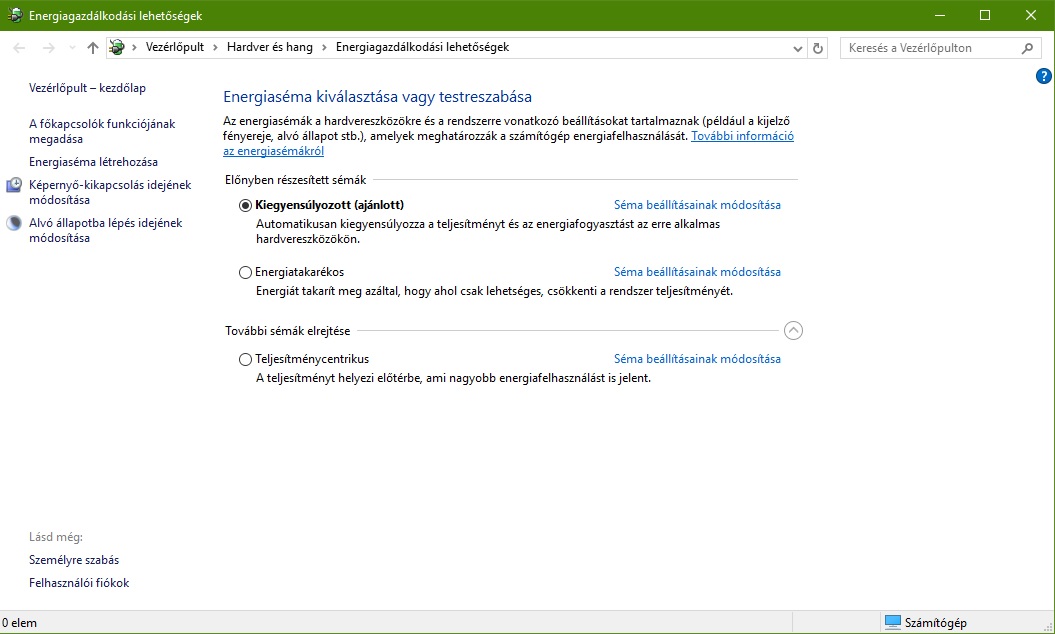Viewport: 1055px width, 634px height.
Task: Modify settings for Energiatakarékos plan
Action: [697, 272]
